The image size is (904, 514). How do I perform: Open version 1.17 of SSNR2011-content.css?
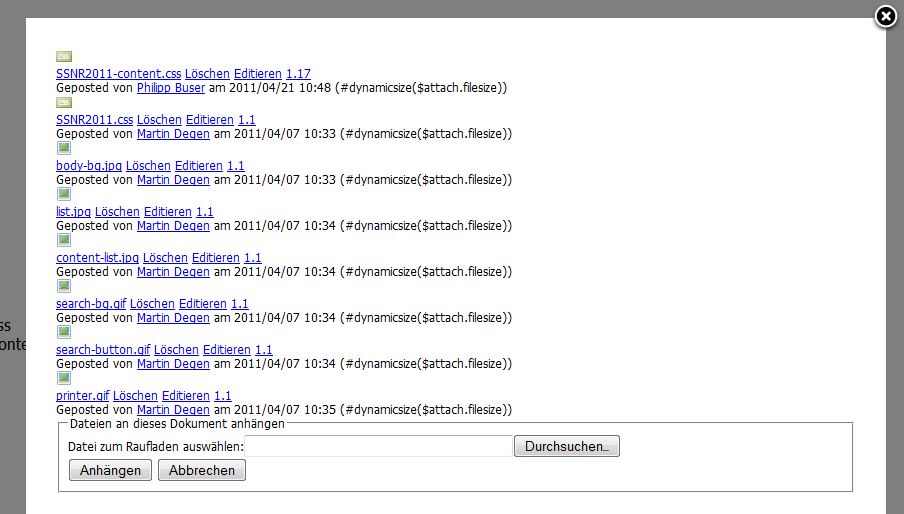(x=298, y=74)
